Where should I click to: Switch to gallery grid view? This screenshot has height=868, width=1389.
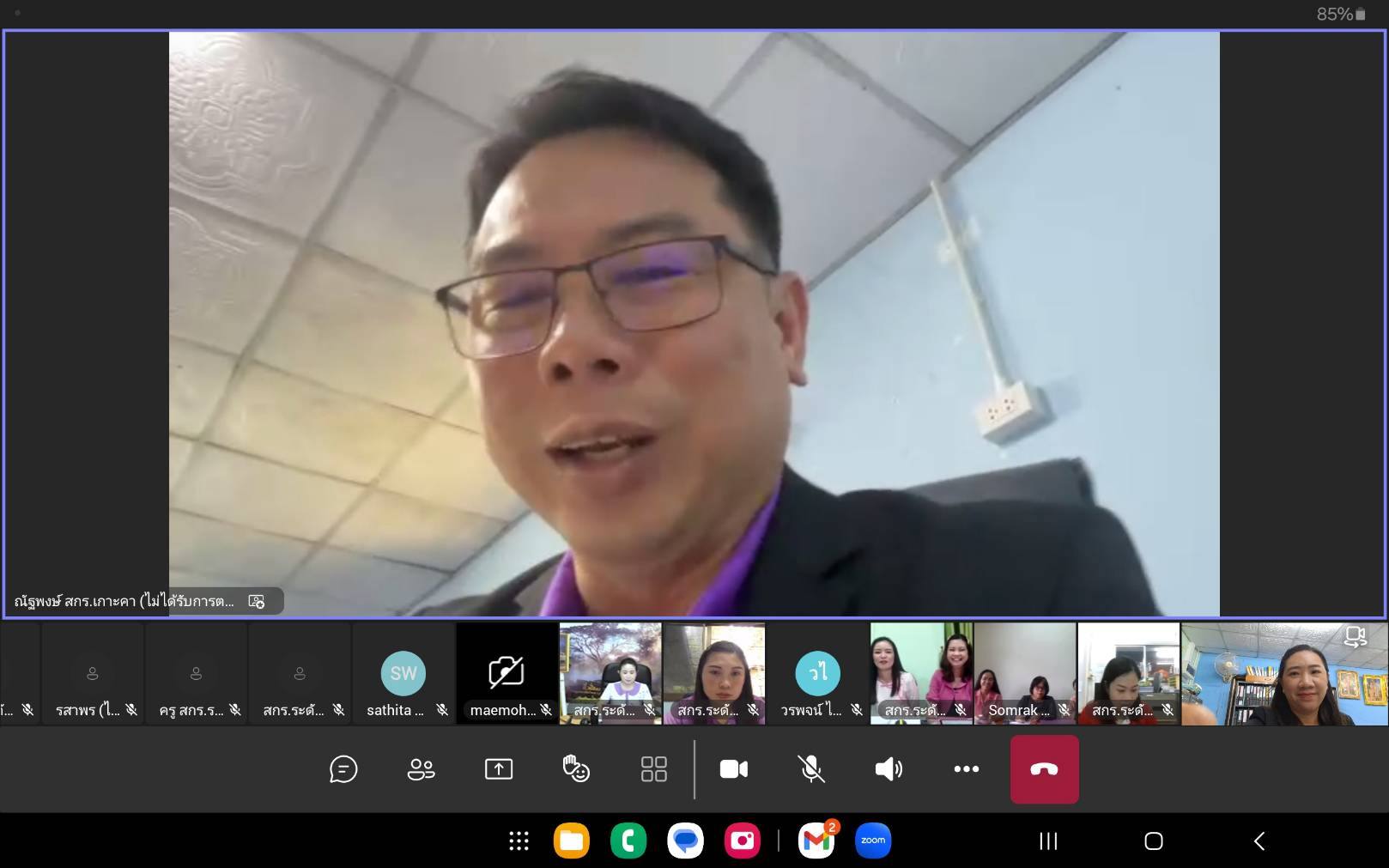click(653, 769)
